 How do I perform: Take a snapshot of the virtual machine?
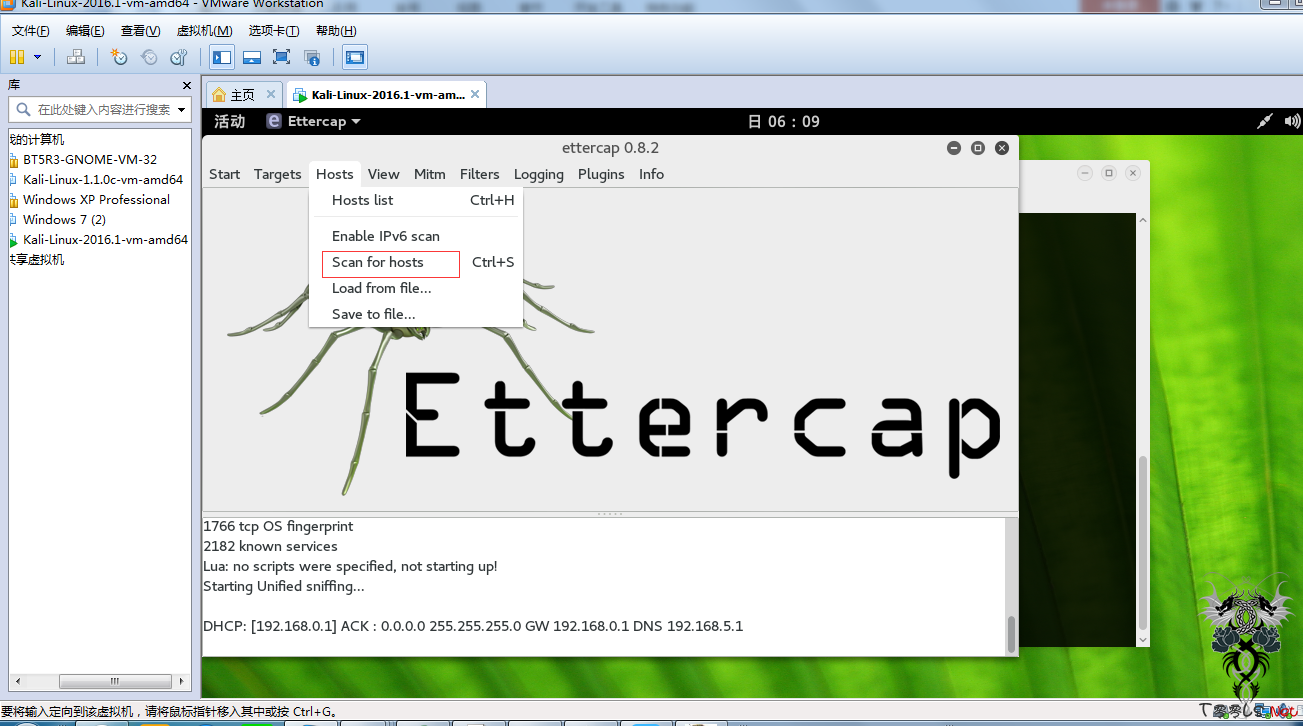tap(119, 57)
